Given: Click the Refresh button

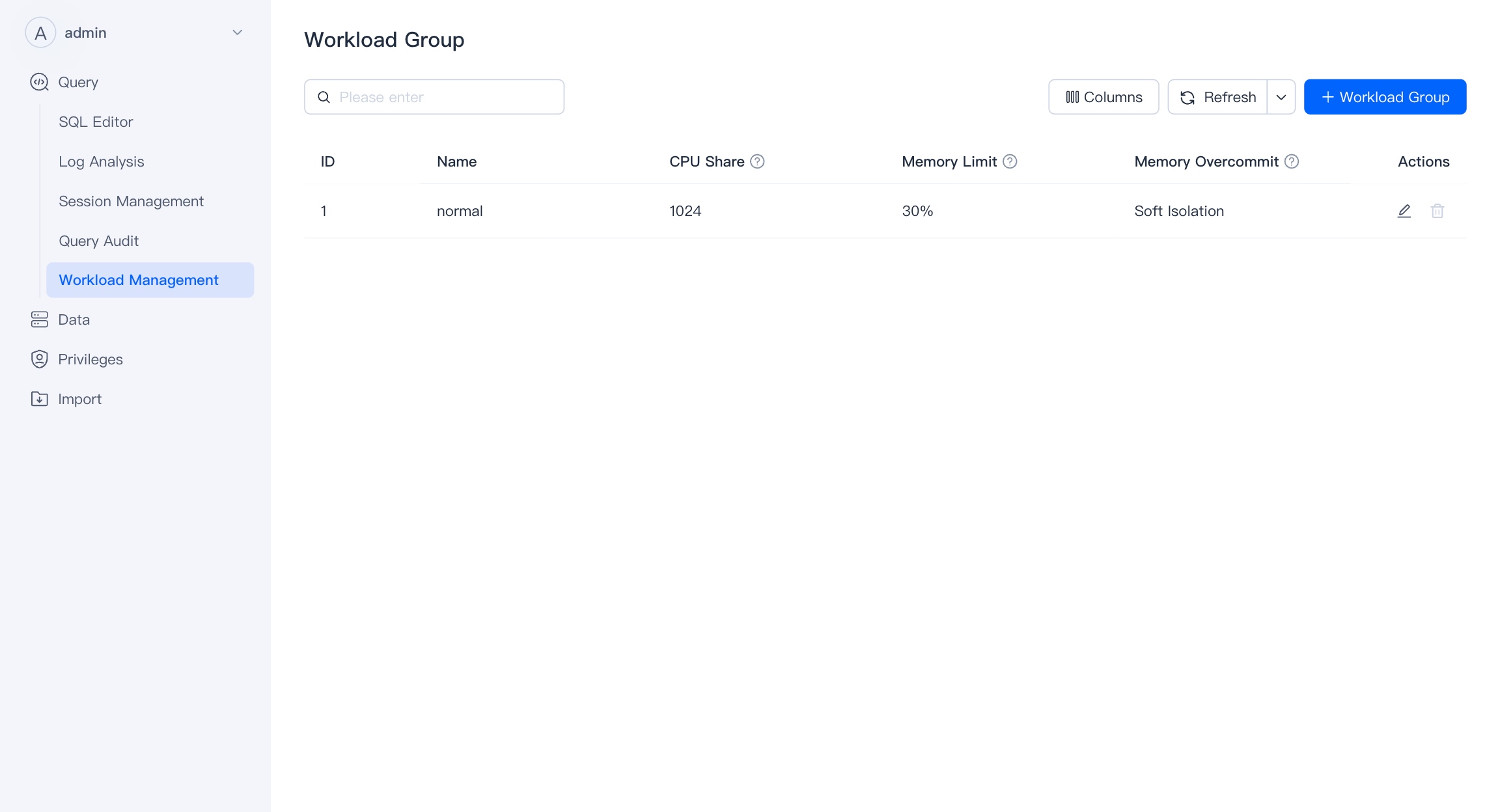Looking at the screenshot, I should [x=1217, y=97].
